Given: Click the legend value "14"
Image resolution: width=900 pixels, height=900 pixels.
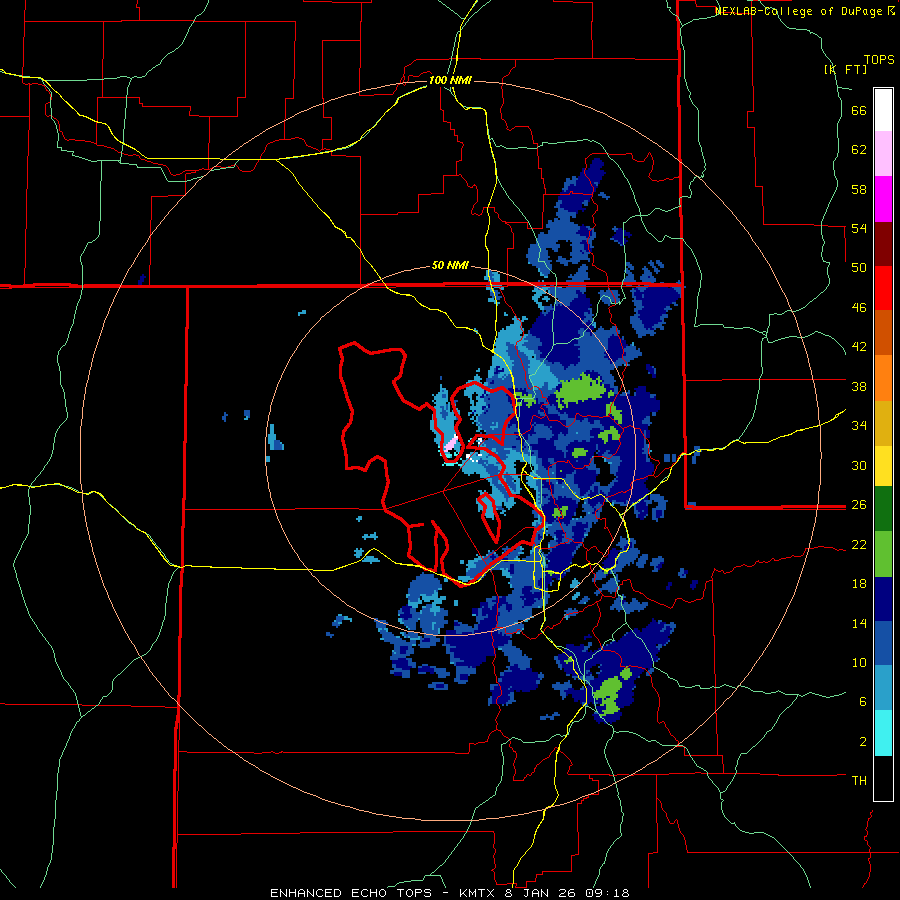Looking at the screenshot, I should [859, 623].
